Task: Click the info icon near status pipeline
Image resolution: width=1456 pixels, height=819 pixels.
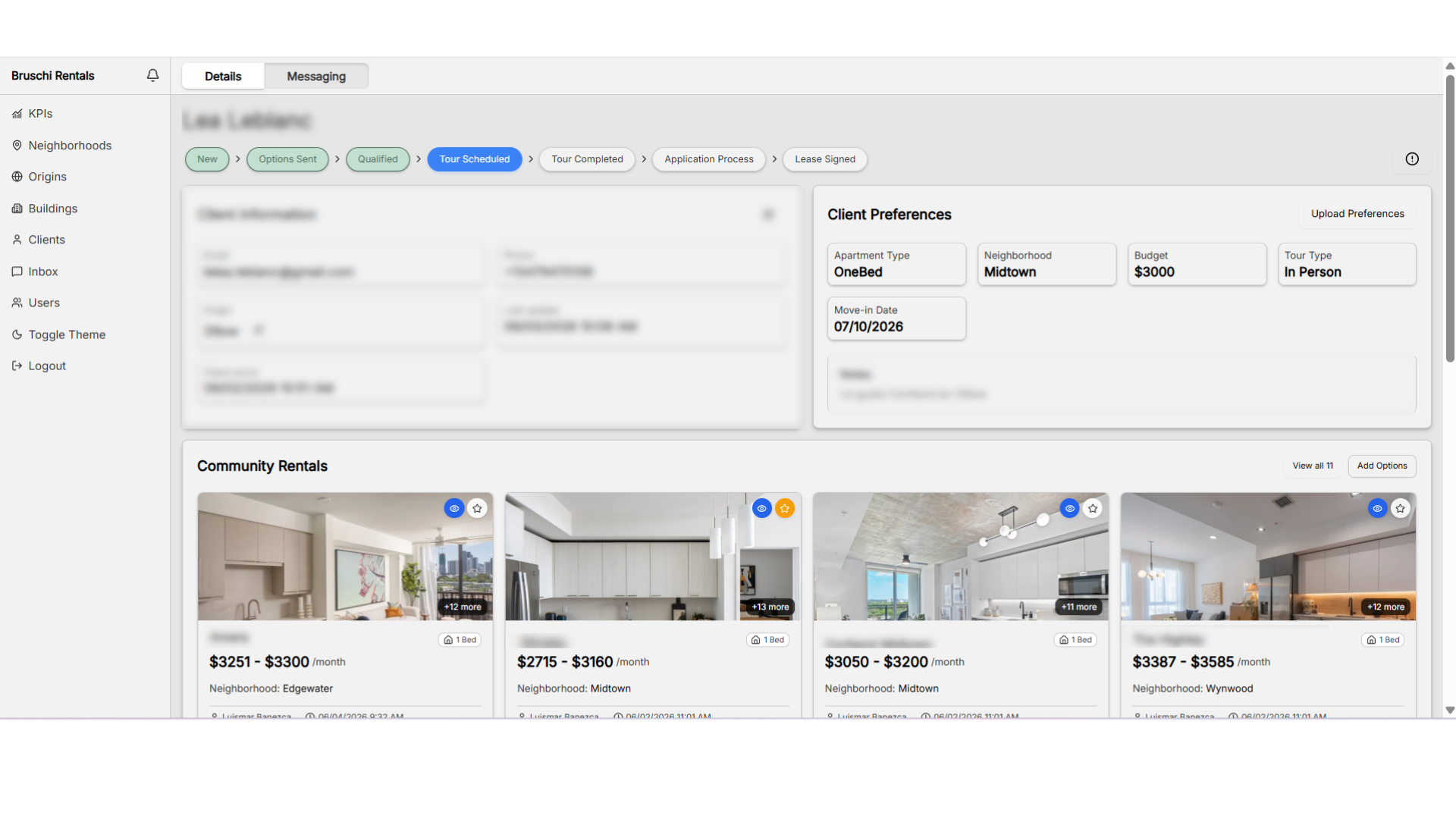Action: point(1412,159)
